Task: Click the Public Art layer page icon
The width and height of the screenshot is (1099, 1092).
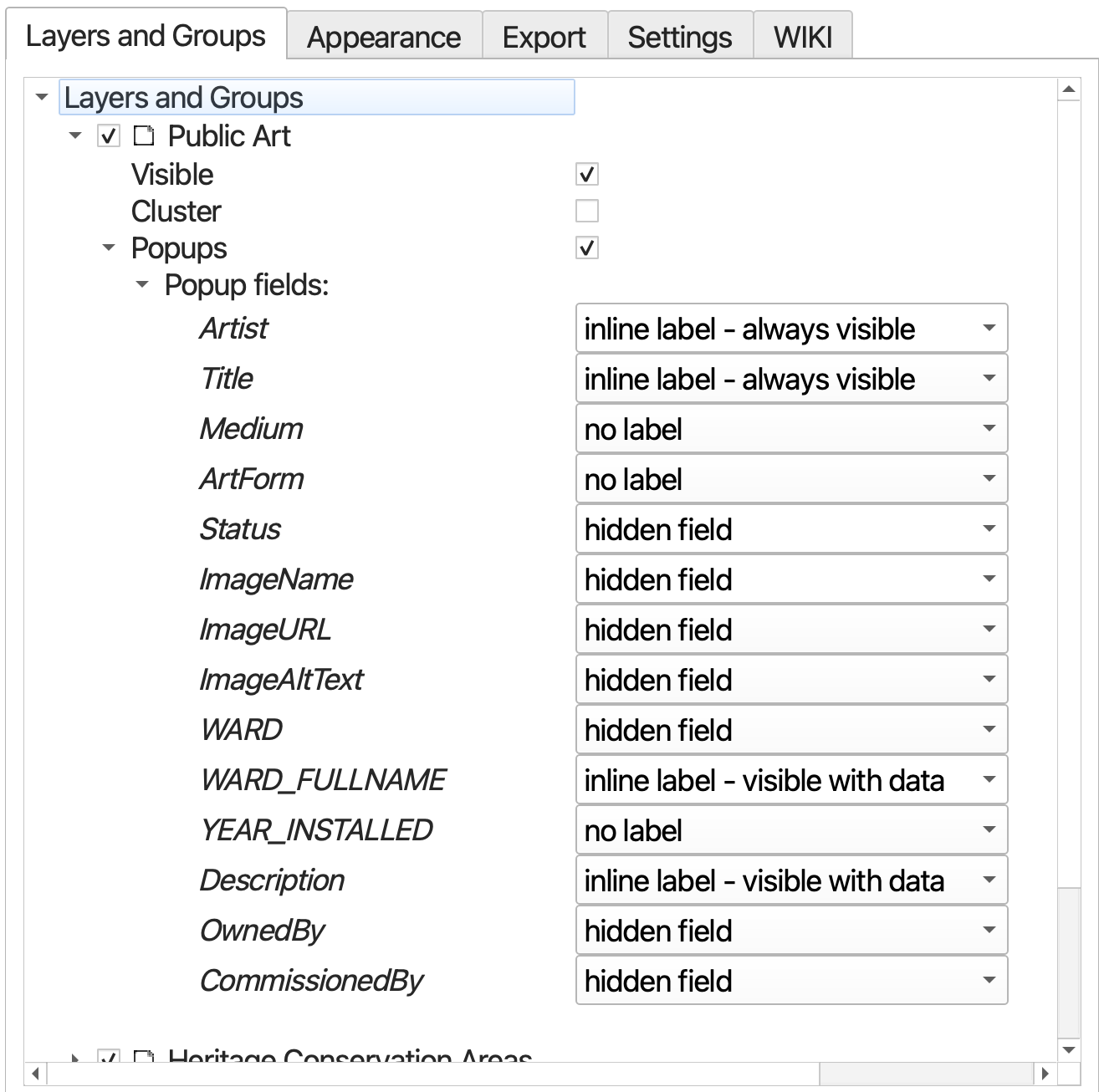Action: click(144, 135)
